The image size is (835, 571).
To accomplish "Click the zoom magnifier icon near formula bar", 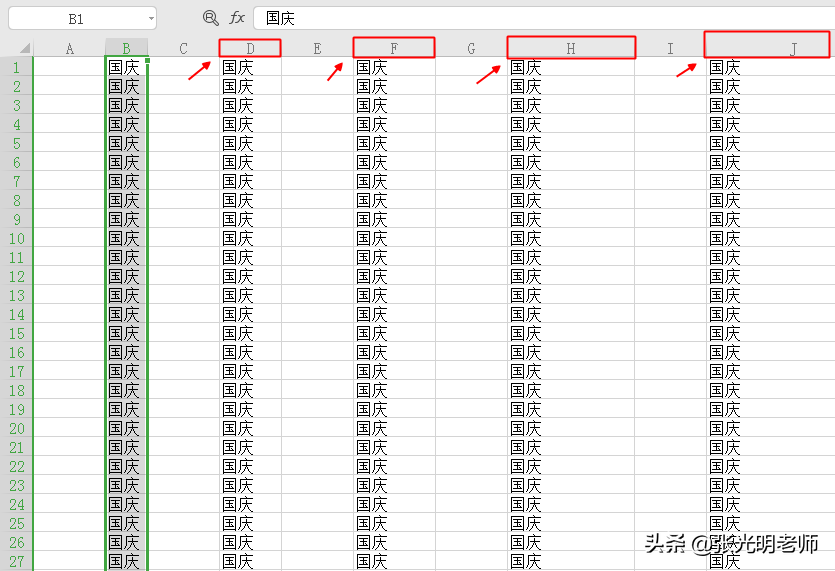I will (x=211, y=18).
